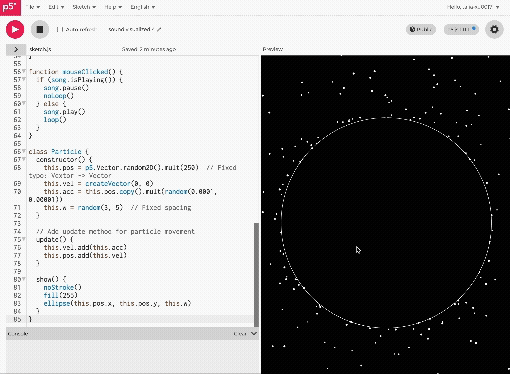Click the 'this.vel.add(this.acc)' line
510x374 pixels.
85,248
